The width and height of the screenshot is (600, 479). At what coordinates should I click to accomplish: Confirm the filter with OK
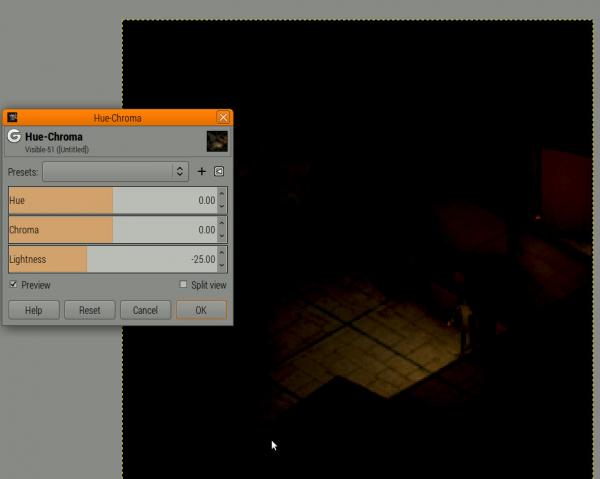pyautogui.click(x=201, y=310)
